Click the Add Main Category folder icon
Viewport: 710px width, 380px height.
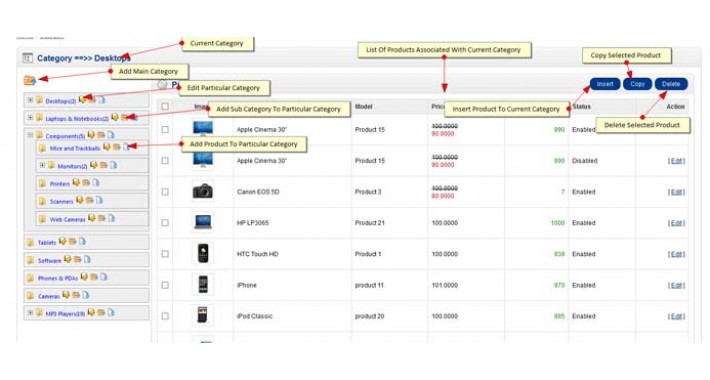pyautogui.click(x=29, y=81)
